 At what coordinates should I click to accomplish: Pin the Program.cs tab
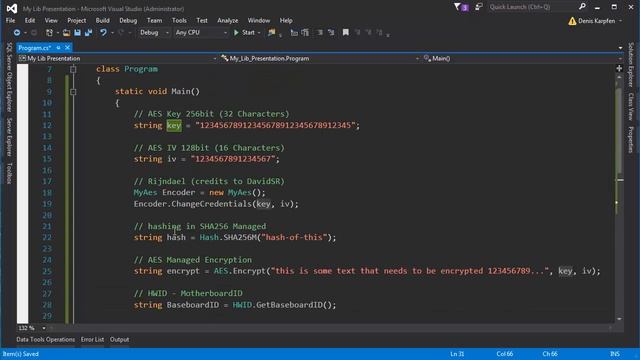(x=58, y=48)
